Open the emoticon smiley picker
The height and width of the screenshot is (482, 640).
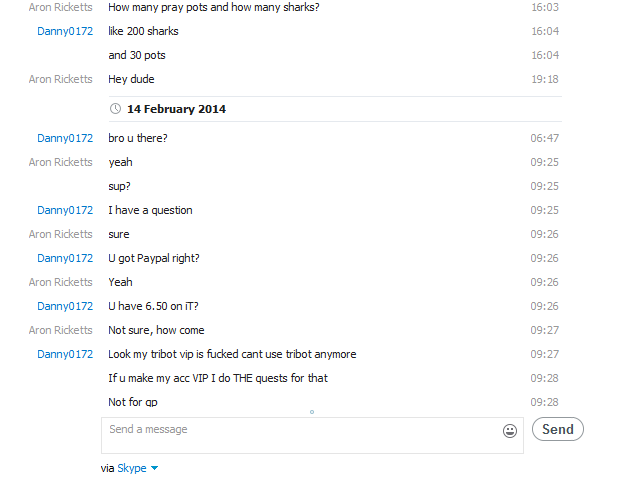click(x=510, y=431)
